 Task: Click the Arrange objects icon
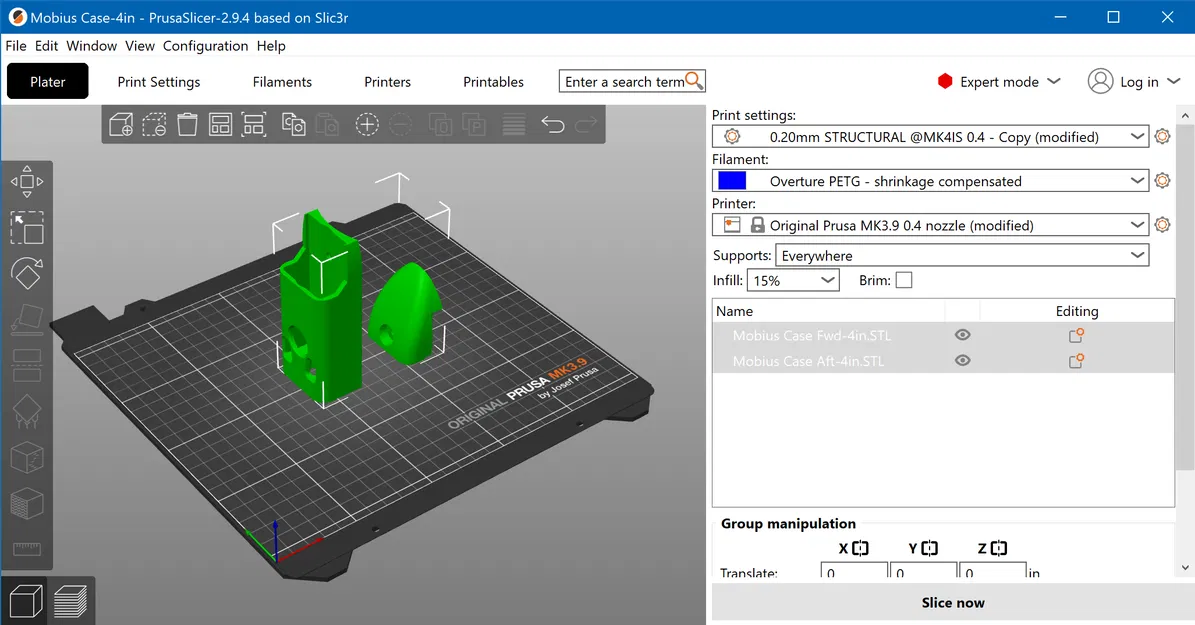click(x=220, y=124)
